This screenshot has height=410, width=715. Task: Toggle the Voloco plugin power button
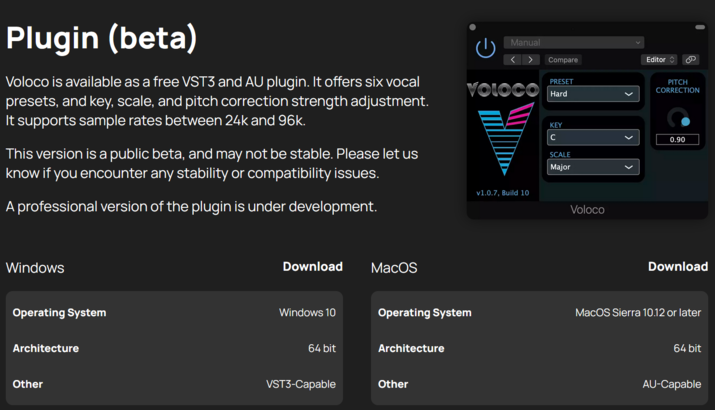(486, 49)
